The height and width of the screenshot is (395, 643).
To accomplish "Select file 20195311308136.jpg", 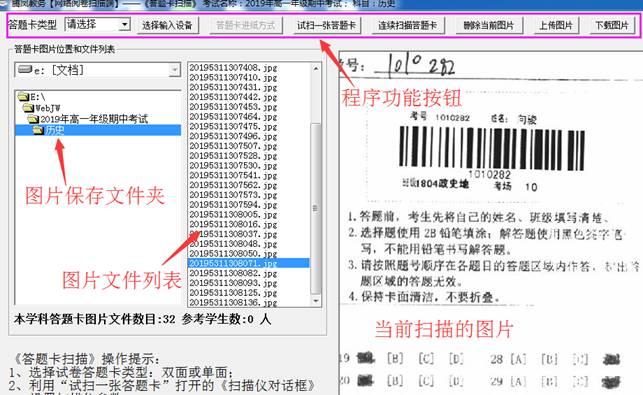I will pyautogui.click(x=233, y=302).
